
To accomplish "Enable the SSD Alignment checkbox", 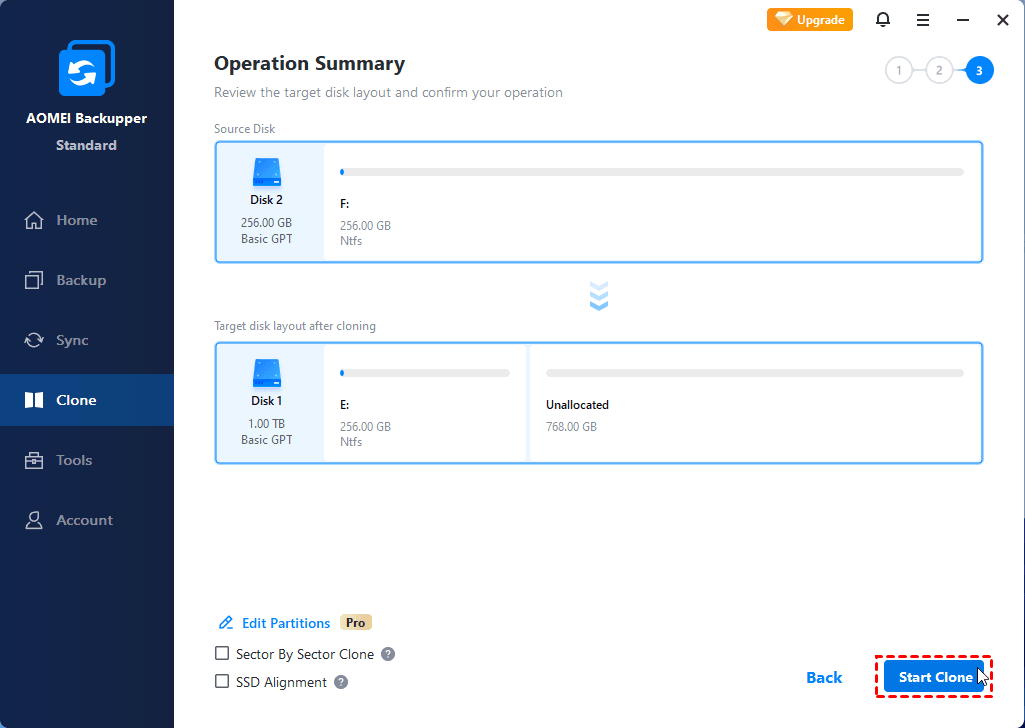I will click(222, 682).
